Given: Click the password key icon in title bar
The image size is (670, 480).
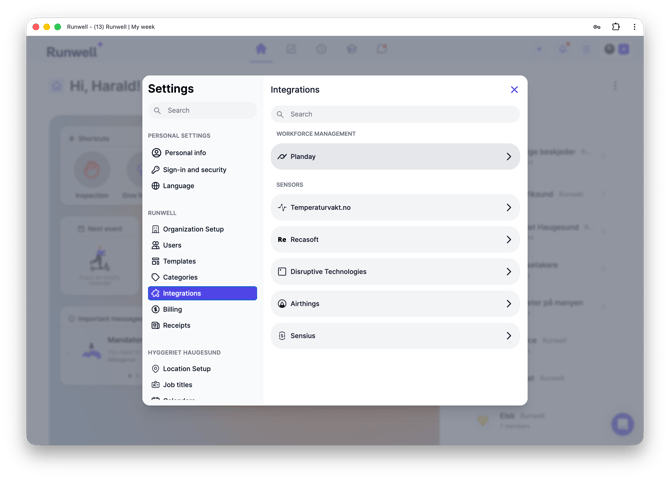Looking at the screenshot, I should pyautogui.click(x=597, y=27).
